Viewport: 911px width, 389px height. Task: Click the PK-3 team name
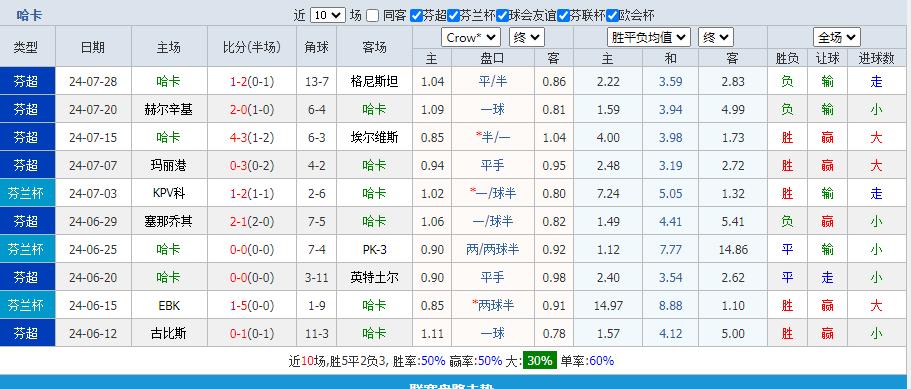375,250
